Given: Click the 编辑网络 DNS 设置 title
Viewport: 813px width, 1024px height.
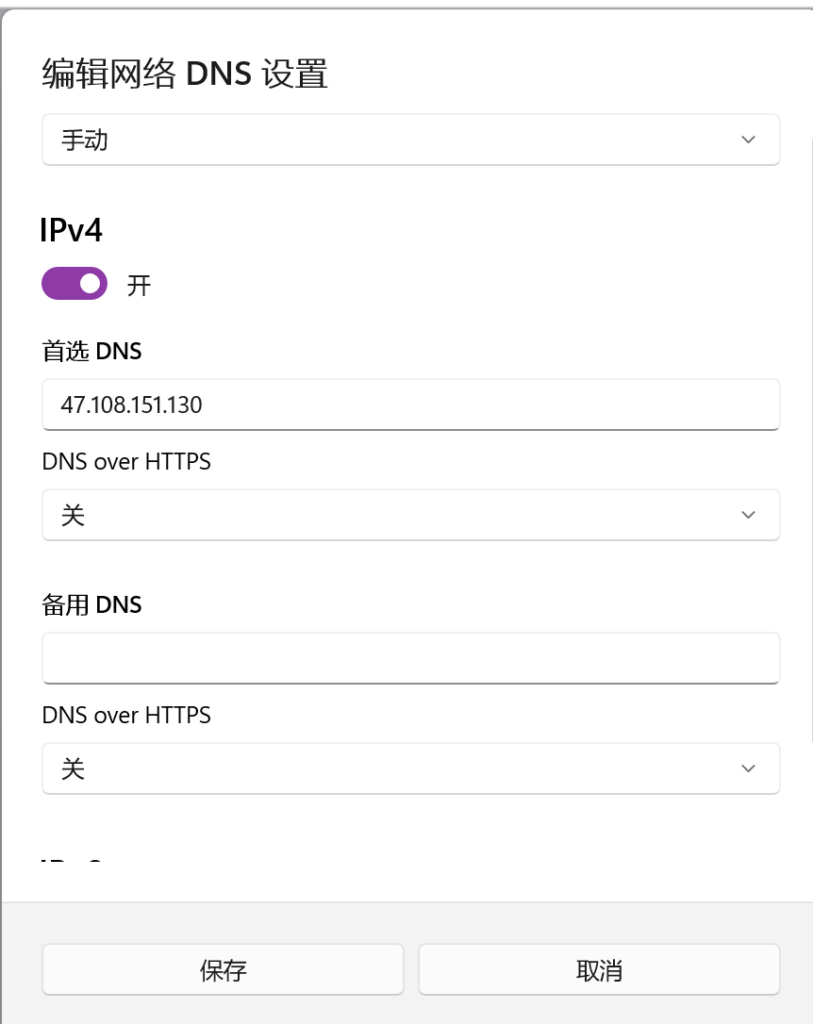Looking at the screenshot, I should tap(185, 73).
